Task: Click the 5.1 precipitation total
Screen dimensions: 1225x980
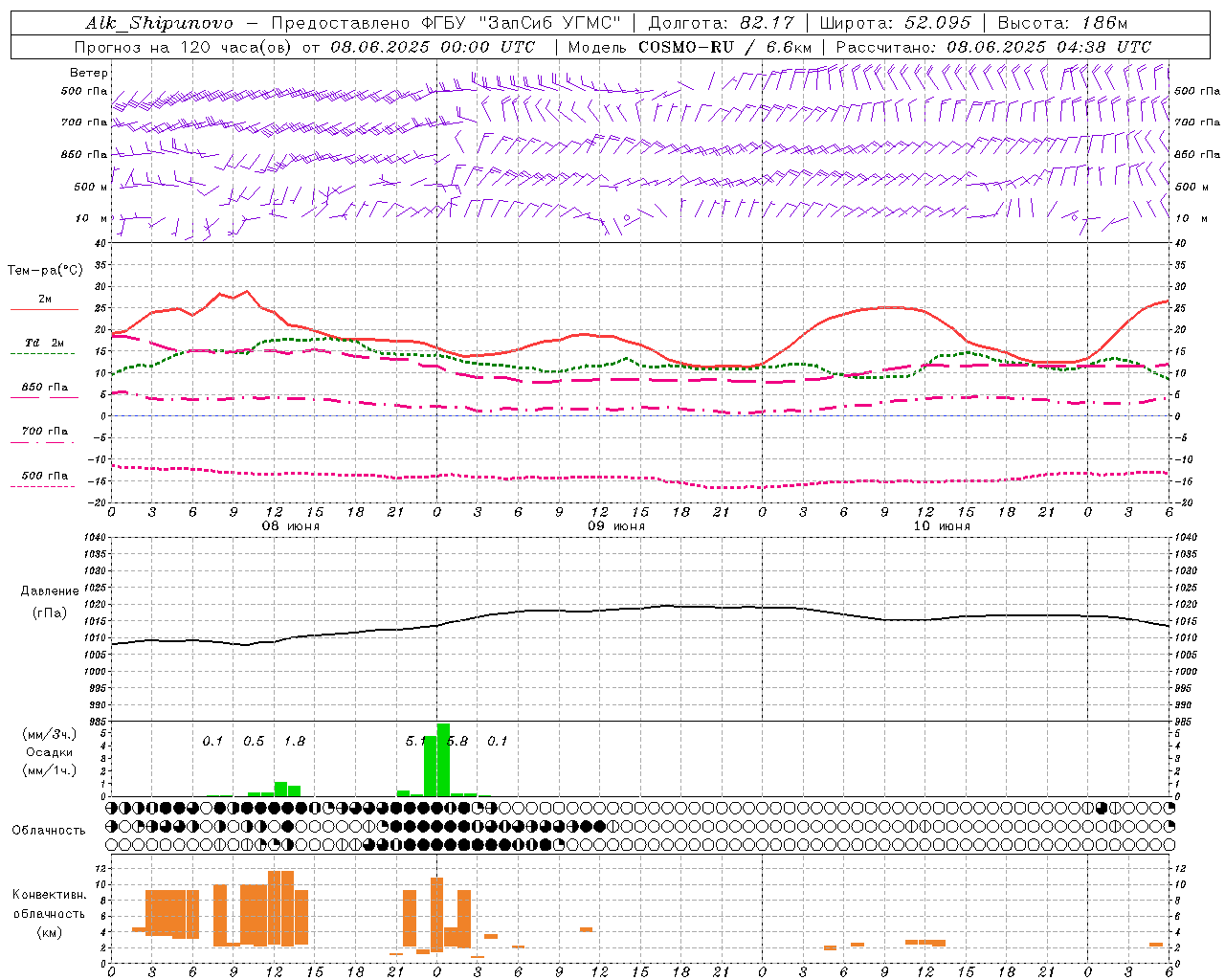Action: click(x=415, y=742)
